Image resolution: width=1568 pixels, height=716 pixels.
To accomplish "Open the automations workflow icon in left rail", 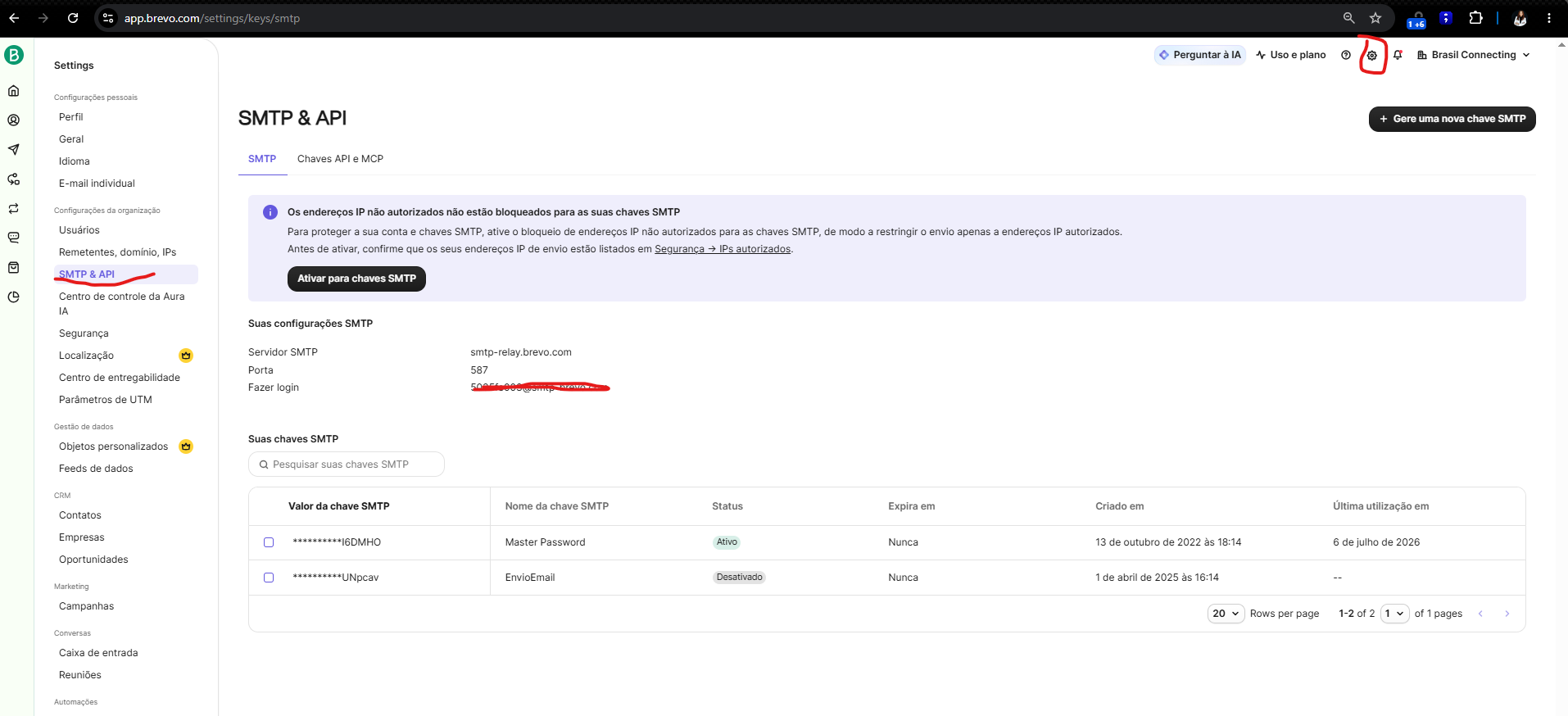I will pyautogui.click(x=14, y=179).
